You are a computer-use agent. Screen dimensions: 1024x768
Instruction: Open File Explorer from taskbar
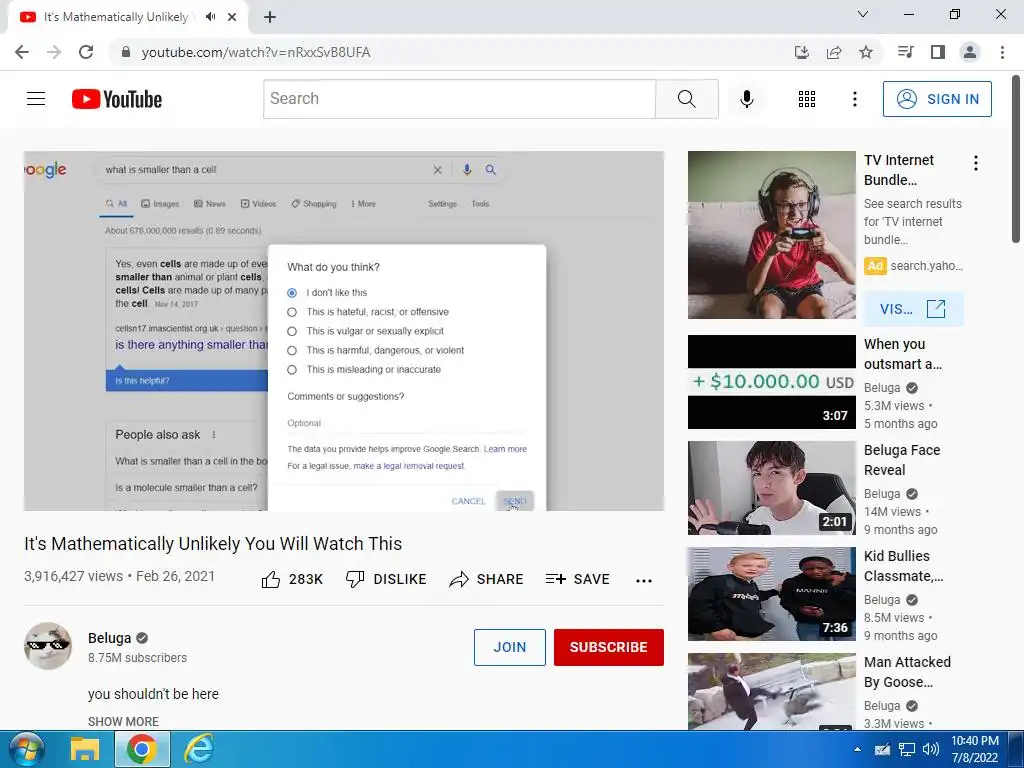[x=85, y=749]
